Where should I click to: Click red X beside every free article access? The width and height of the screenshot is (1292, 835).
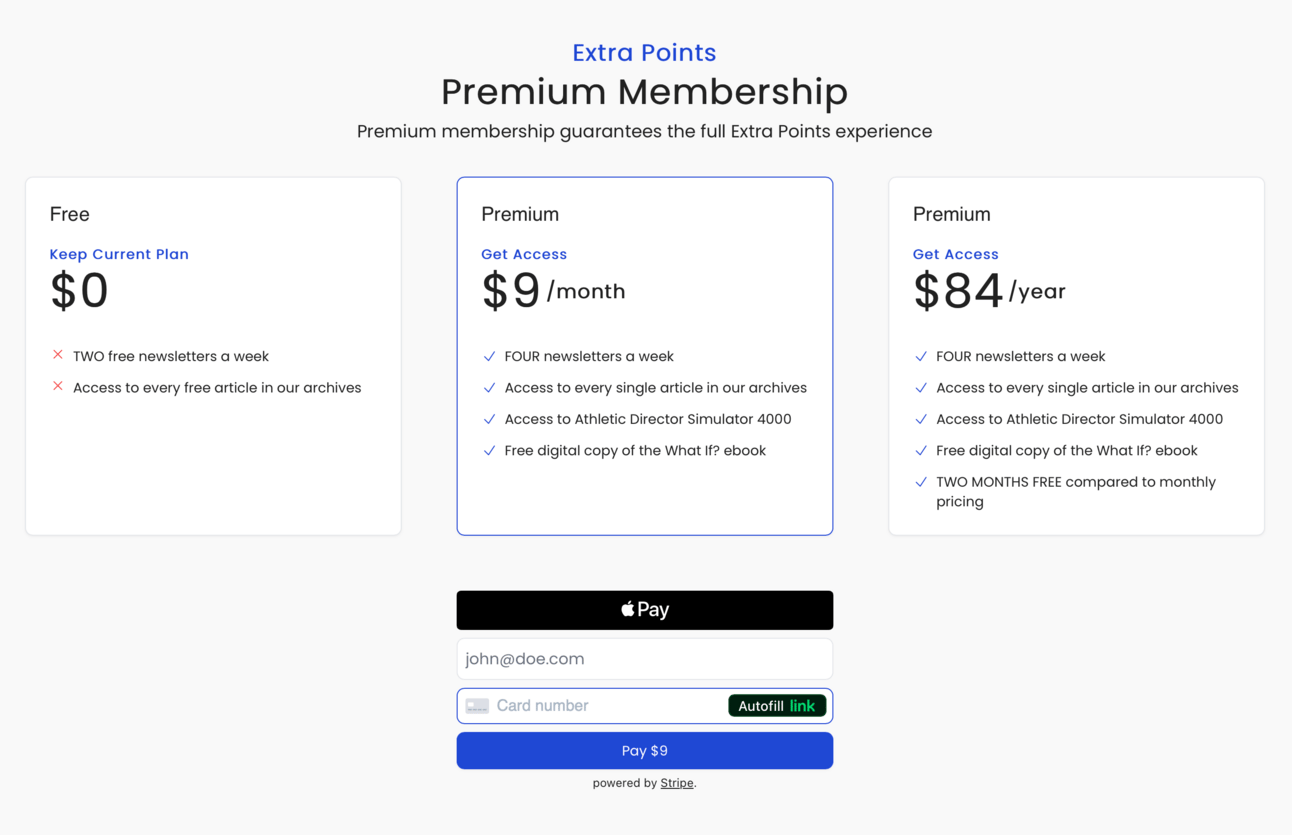pos(58,386)
